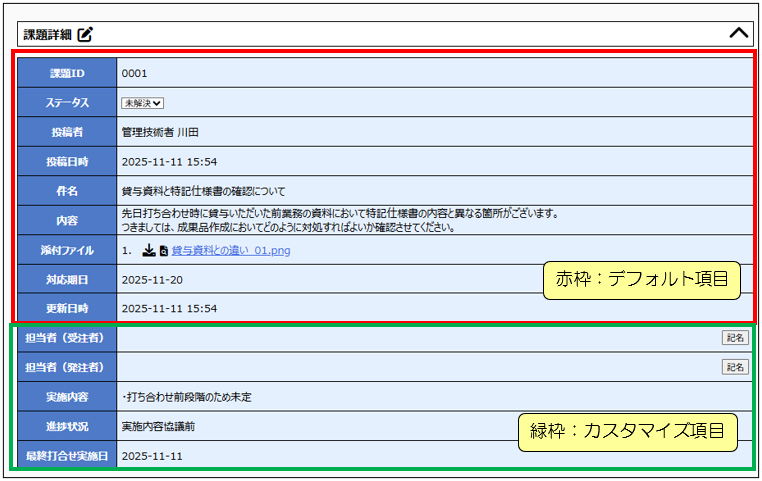This screenshot has height=481, width=762.
Task: Click the 最終打合せ実施日 date 2025-11-11
Action: click(152, 455)
